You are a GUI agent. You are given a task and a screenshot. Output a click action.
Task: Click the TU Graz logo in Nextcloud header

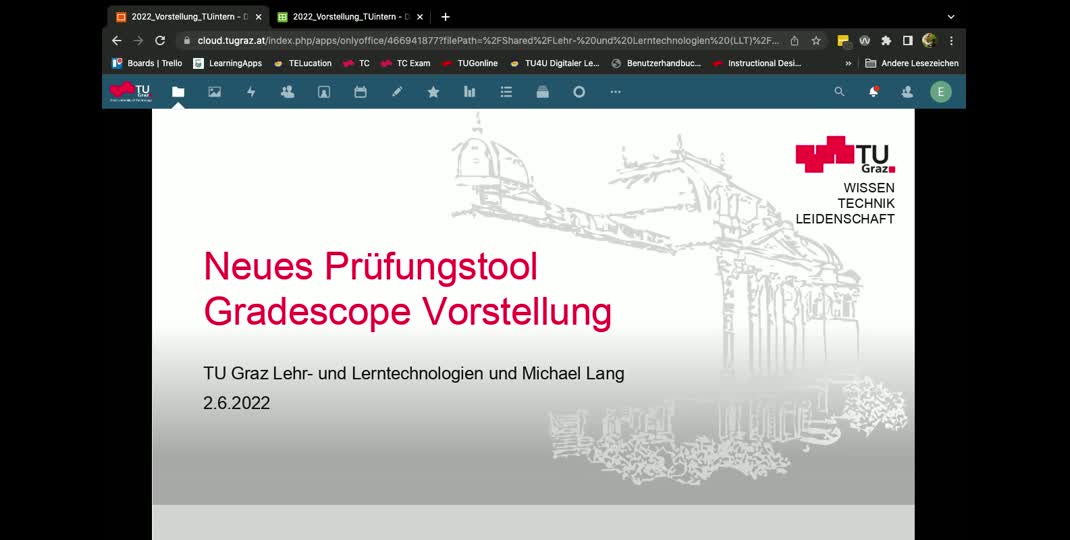[130, 91]
